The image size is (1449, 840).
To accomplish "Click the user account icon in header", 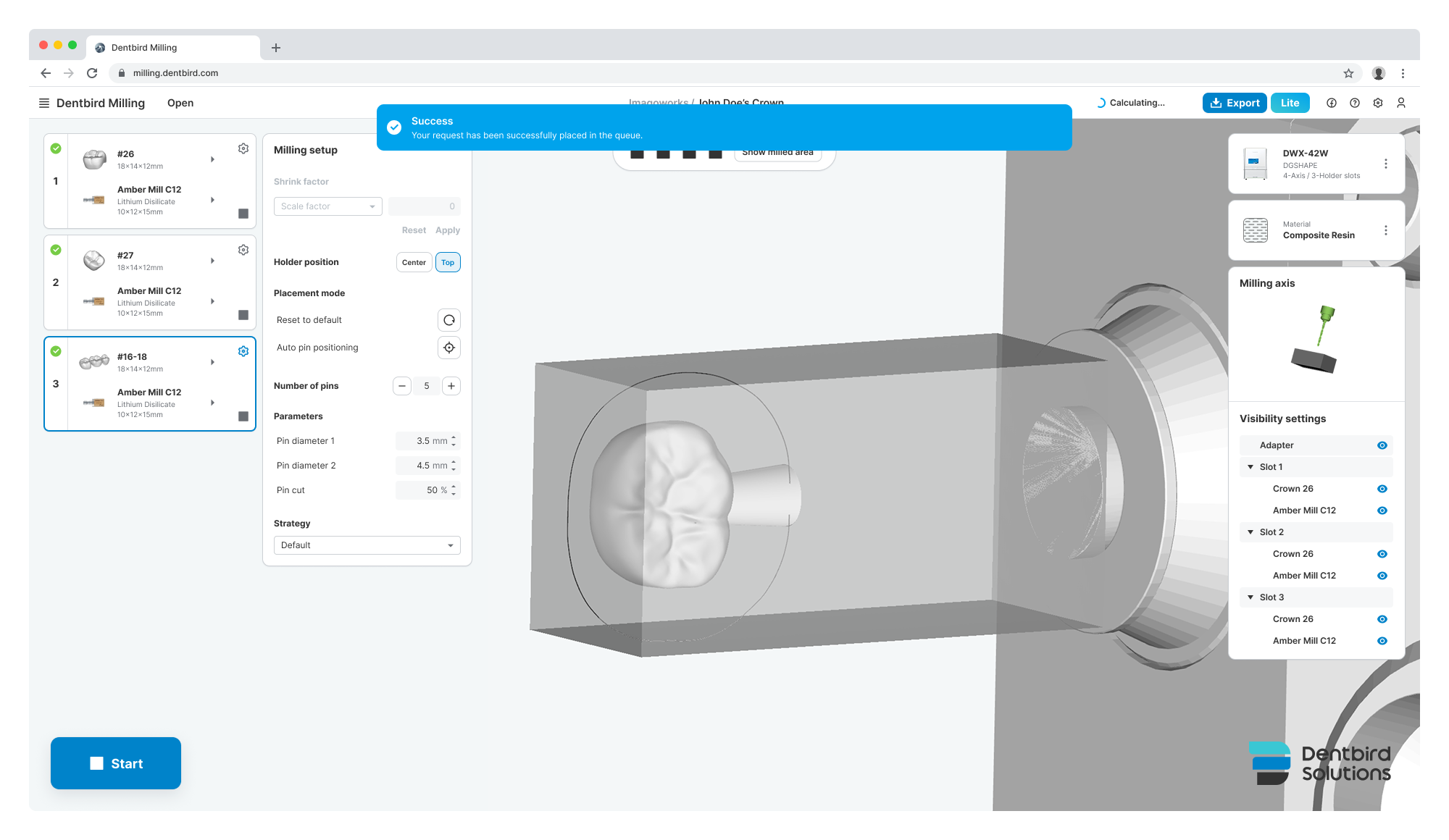I will tap(1401, 103).
